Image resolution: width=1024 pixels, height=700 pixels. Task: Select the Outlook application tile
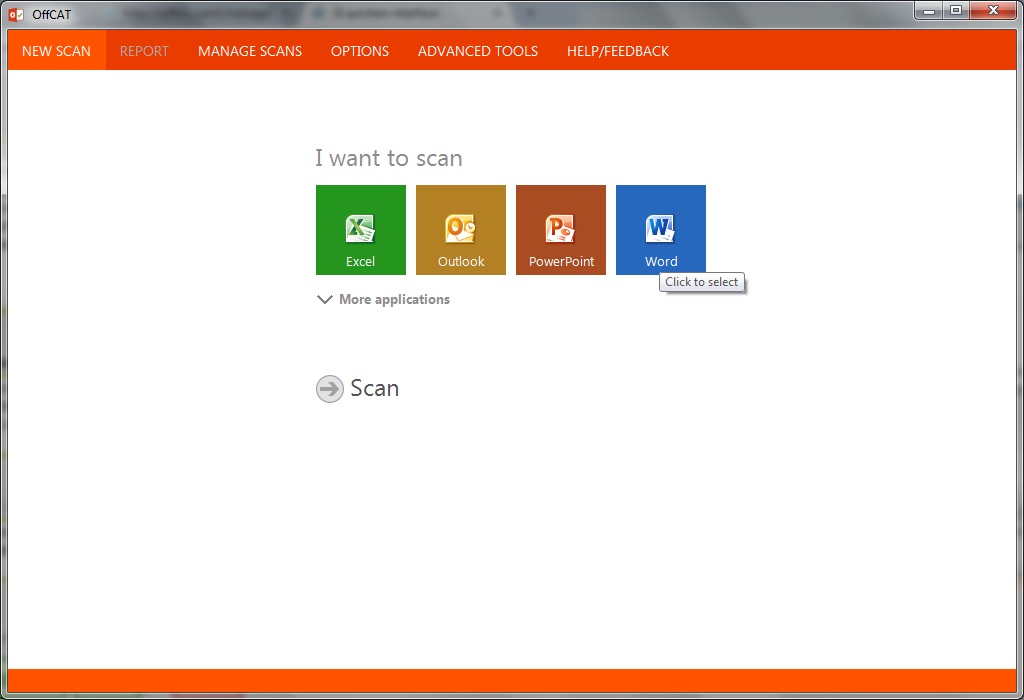(x=460, y=229)
